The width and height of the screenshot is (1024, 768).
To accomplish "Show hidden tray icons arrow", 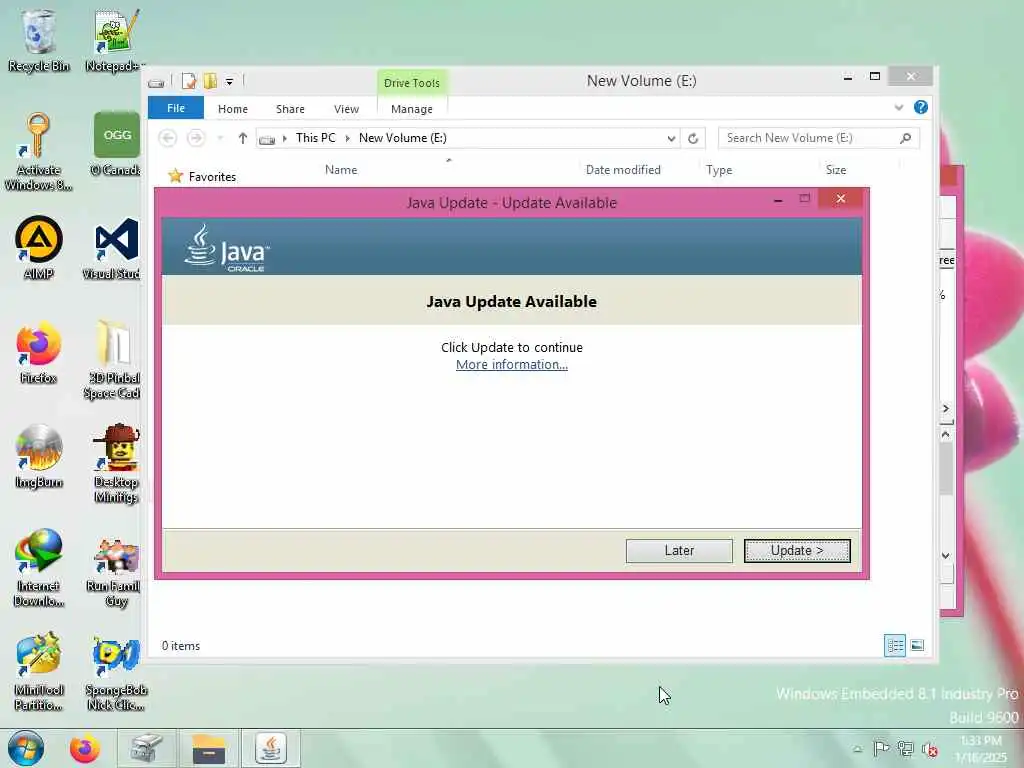I will click(x=857, y=749).
